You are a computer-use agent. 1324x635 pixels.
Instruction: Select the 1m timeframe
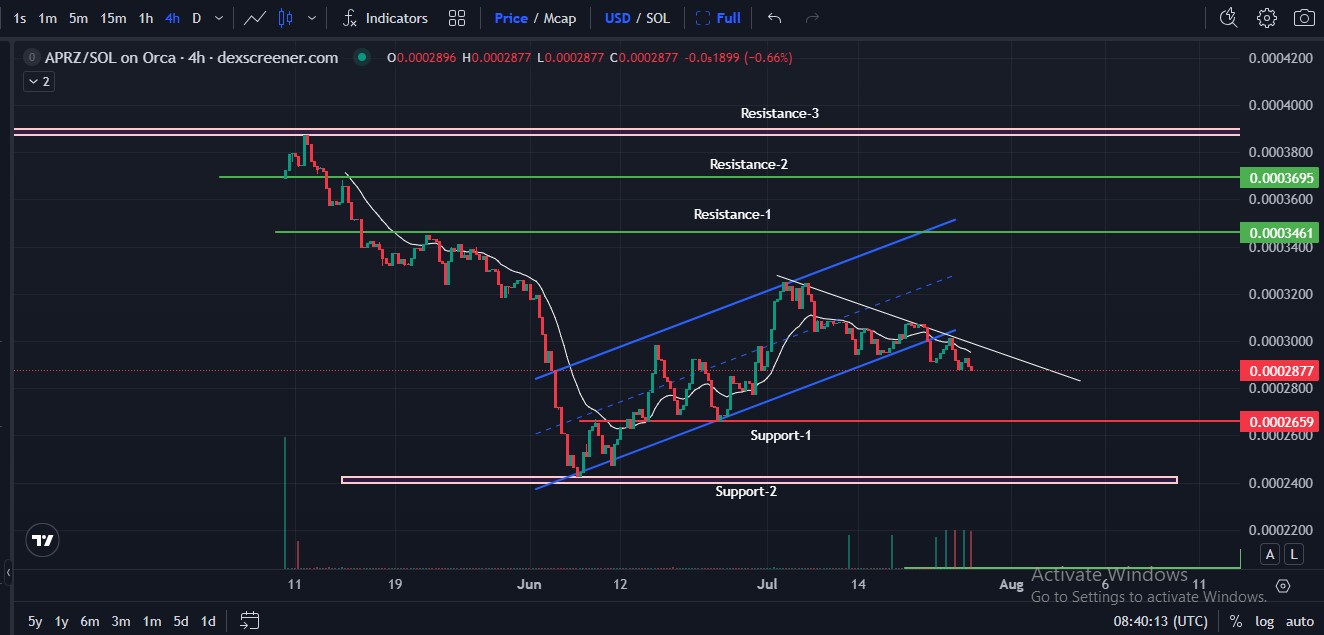pos(48,18)
